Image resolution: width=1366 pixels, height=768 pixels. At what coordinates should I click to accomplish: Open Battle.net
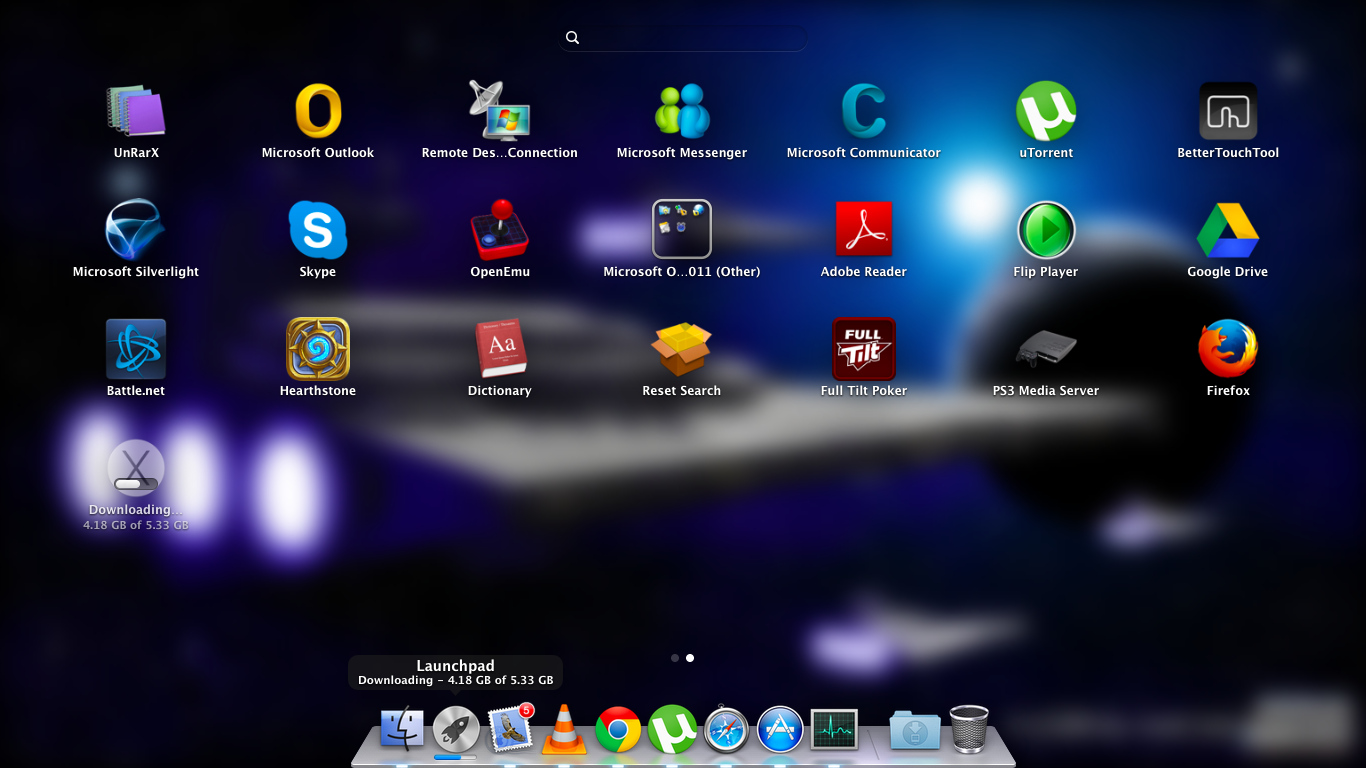coord(136,349)
